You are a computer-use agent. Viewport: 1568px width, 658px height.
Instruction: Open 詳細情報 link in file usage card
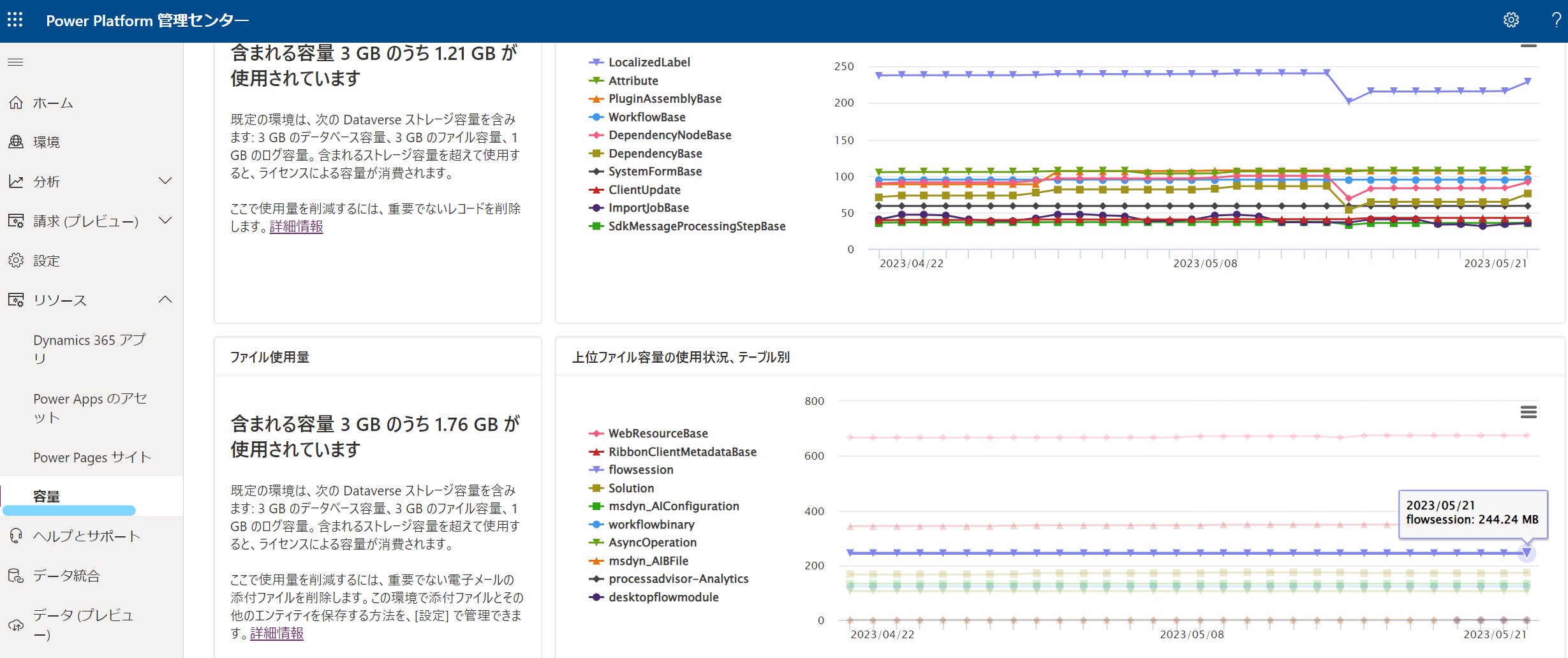[x=277, y=633]
